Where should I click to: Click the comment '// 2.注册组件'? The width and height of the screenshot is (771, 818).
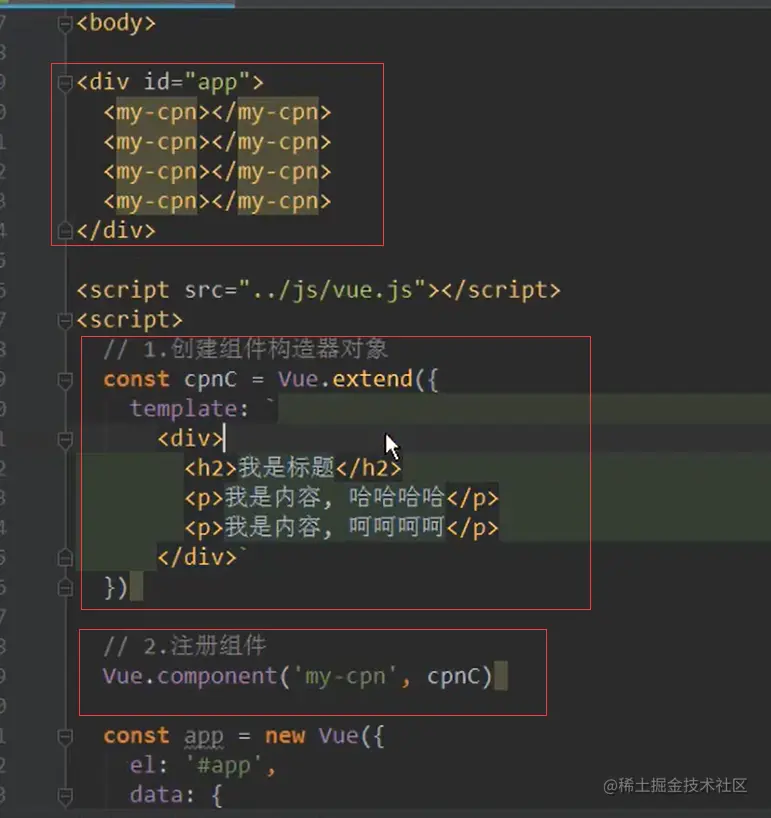[185, 646]
